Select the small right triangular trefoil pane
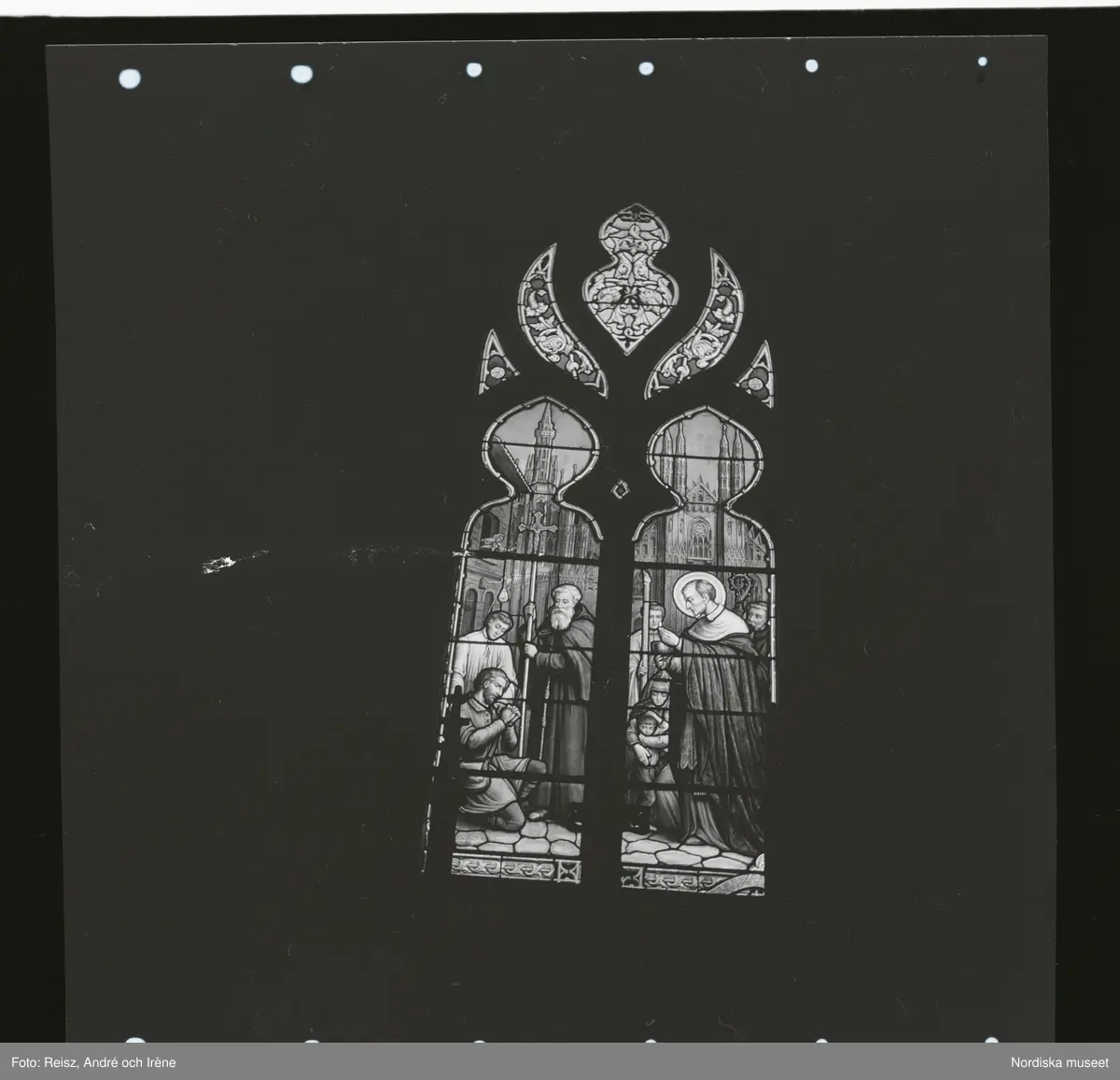The width and height of the screenshot is (1120, 1080). click(757, 374)
